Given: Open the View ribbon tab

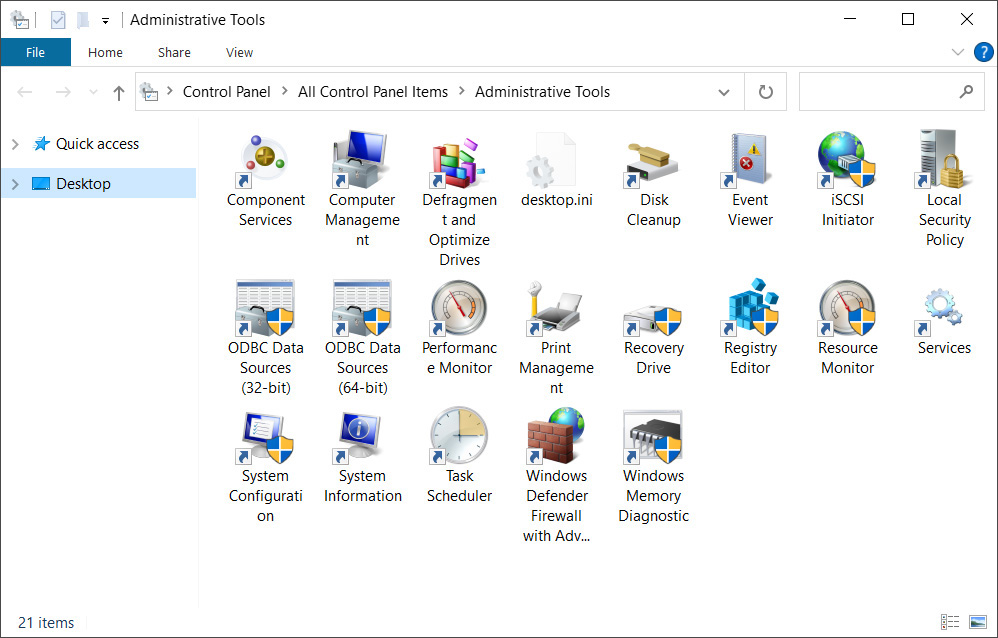Looking at the screenshot, I should 239,52.
